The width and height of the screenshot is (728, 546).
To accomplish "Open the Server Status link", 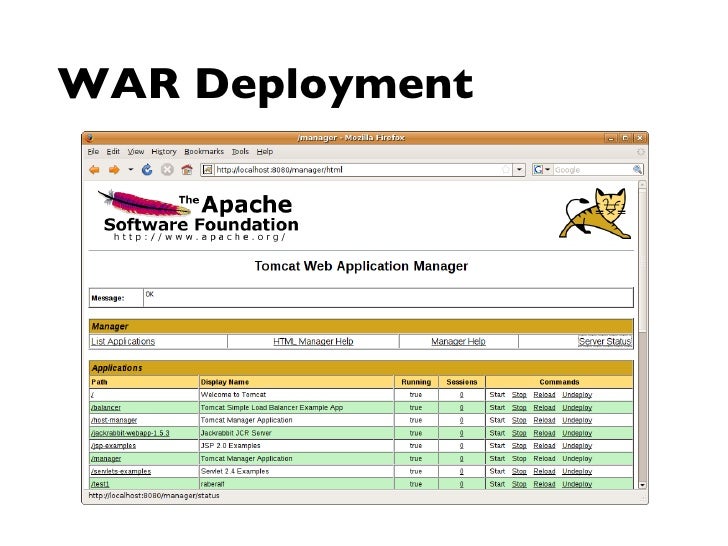I will click(605, 342).
